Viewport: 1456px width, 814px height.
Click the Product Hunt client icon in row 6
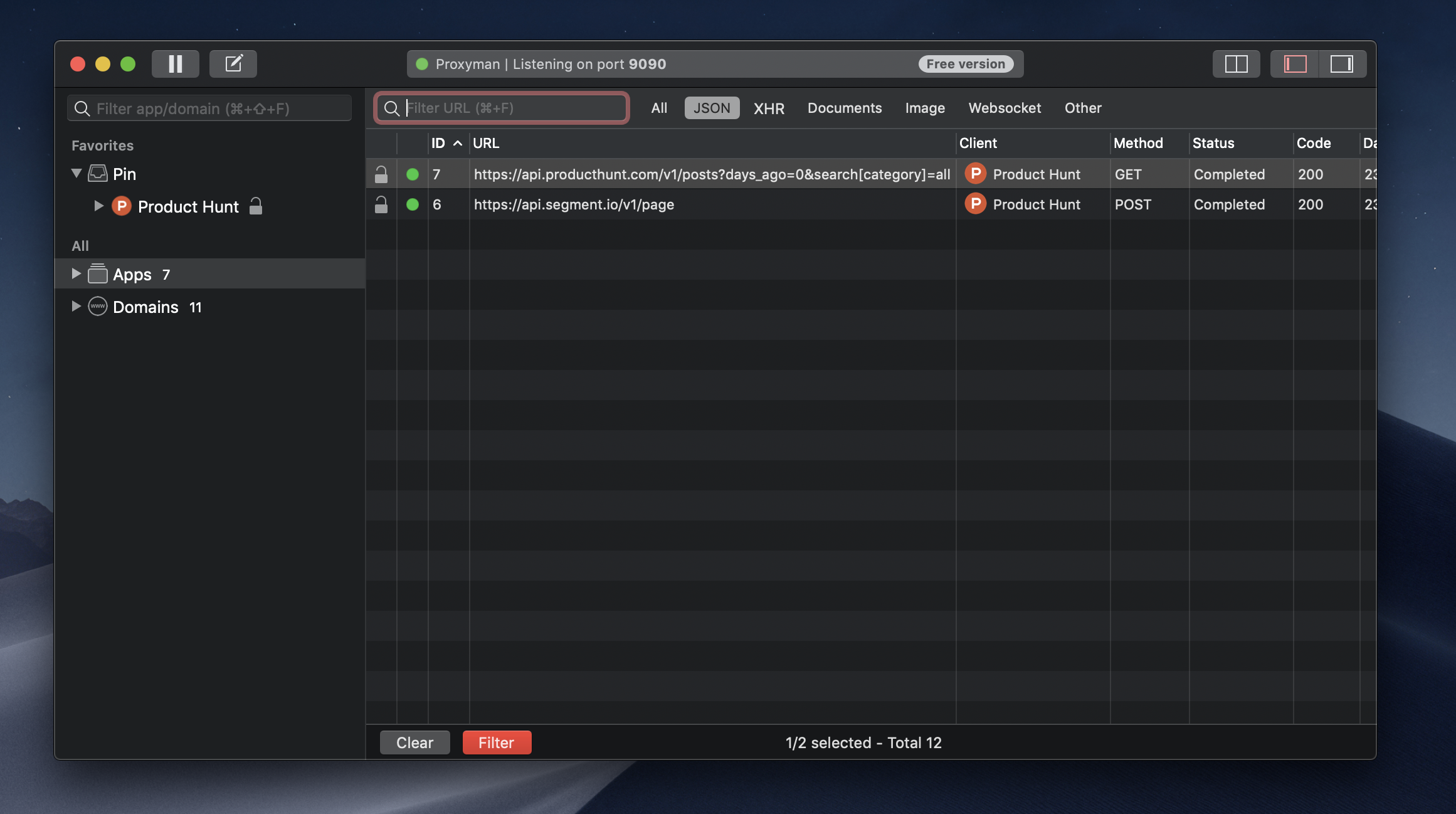[975, 204]
